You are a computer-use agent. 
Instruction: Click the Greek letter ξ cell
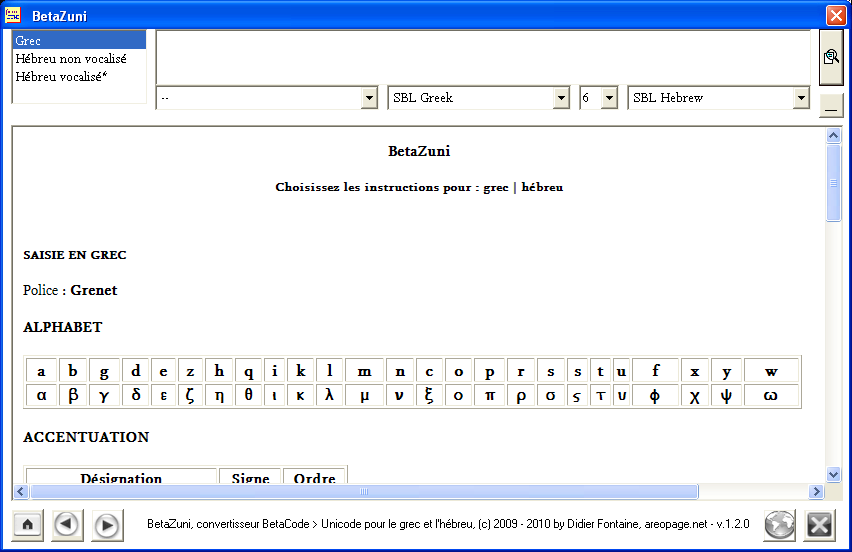[x=429, y=396]
